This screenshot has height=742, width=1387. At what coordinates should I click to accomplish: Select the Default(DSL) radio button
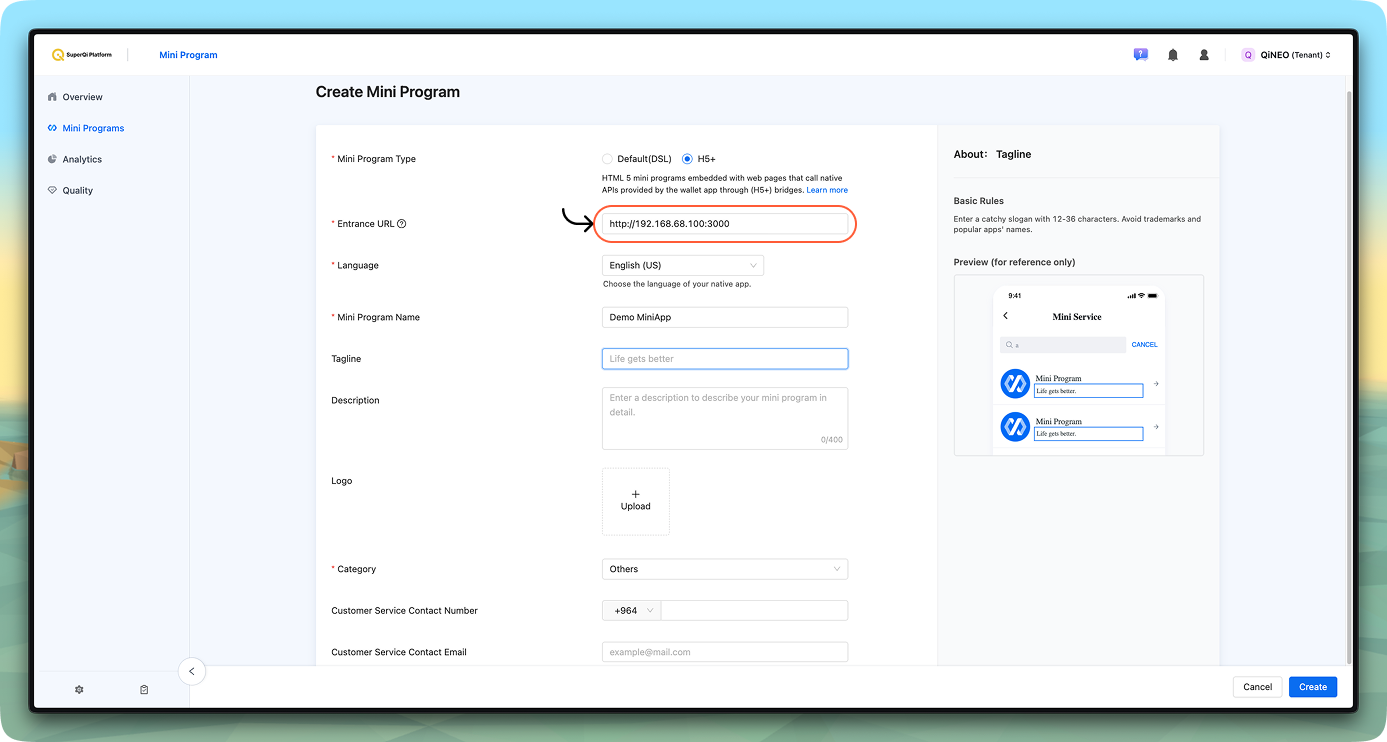tap(607, 159)
